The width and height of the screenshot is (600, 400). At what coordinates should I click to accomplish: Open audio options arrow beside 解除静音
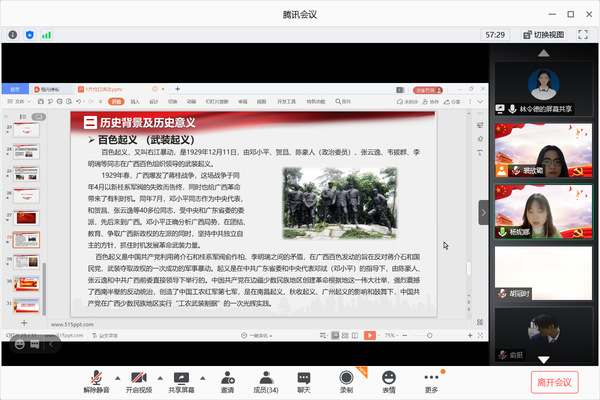pos(117,378)
